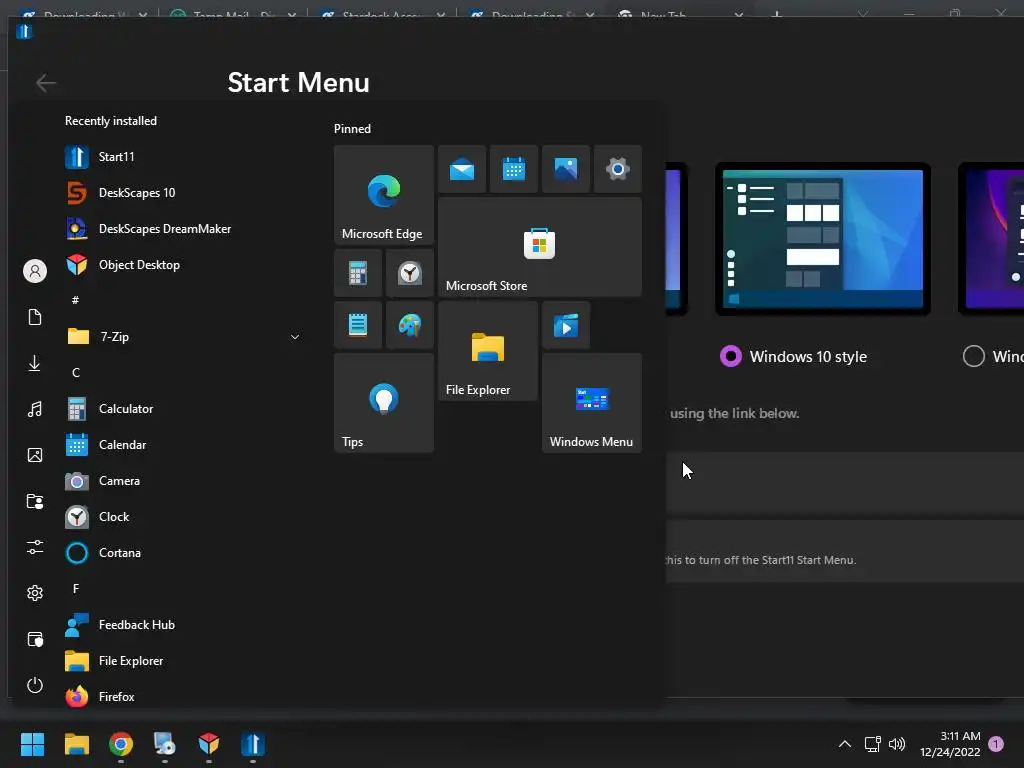The image size is (1024, 768).
Task: Jump to the C letter group header
Action: (76, 373)
